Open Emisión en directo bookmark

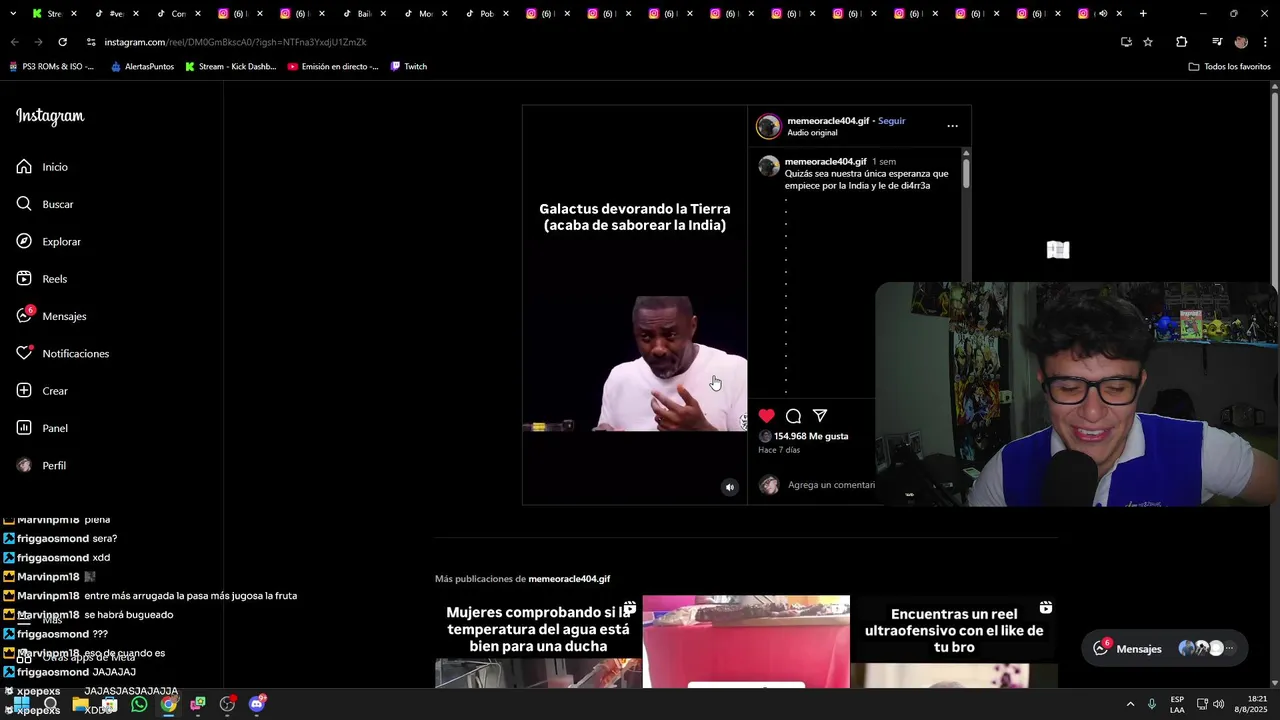pos(333,67)
